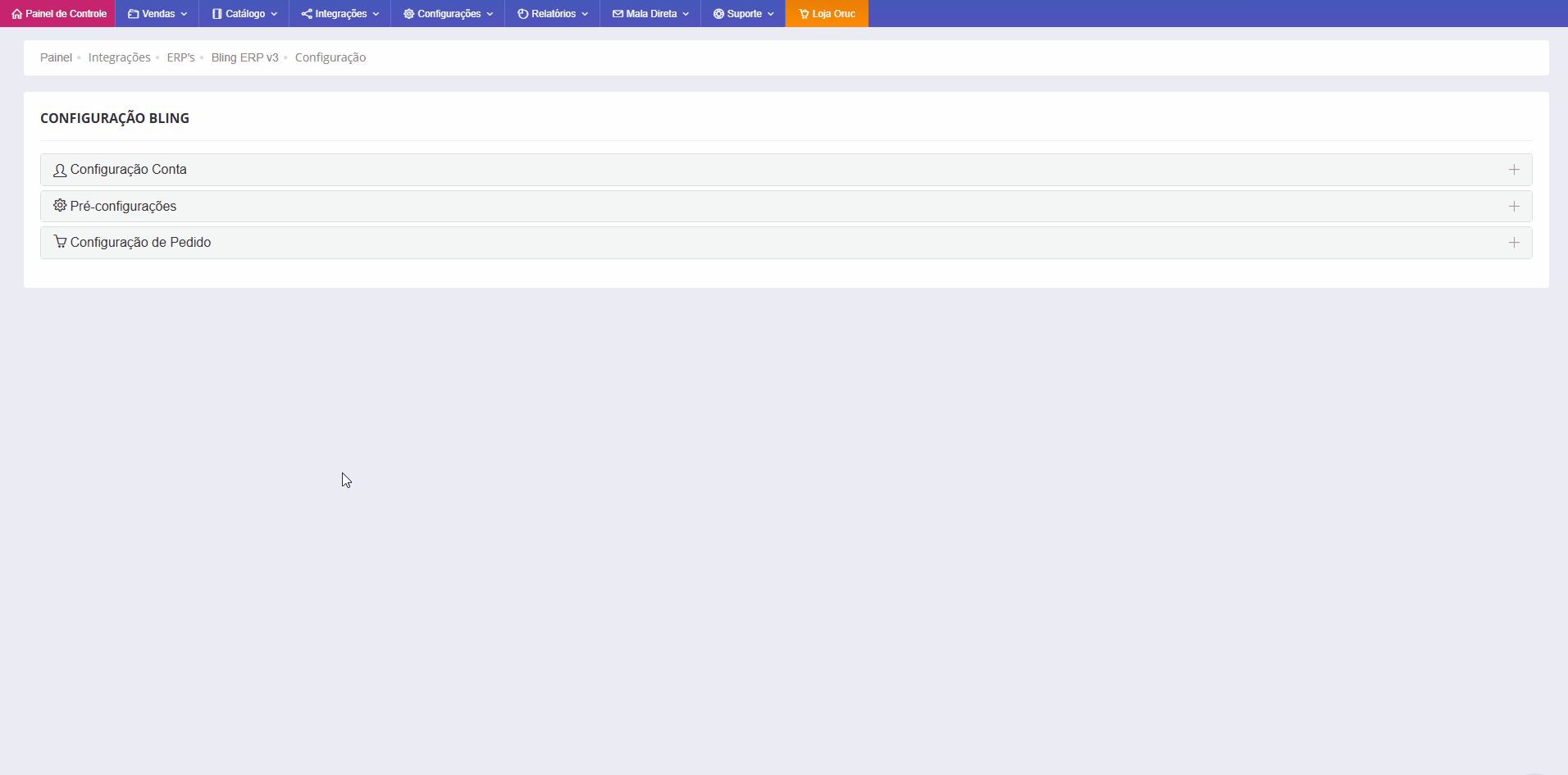1568x775 pixels.
Task: Click the home icon in Painel de Controle
Action: click(16, 14)
